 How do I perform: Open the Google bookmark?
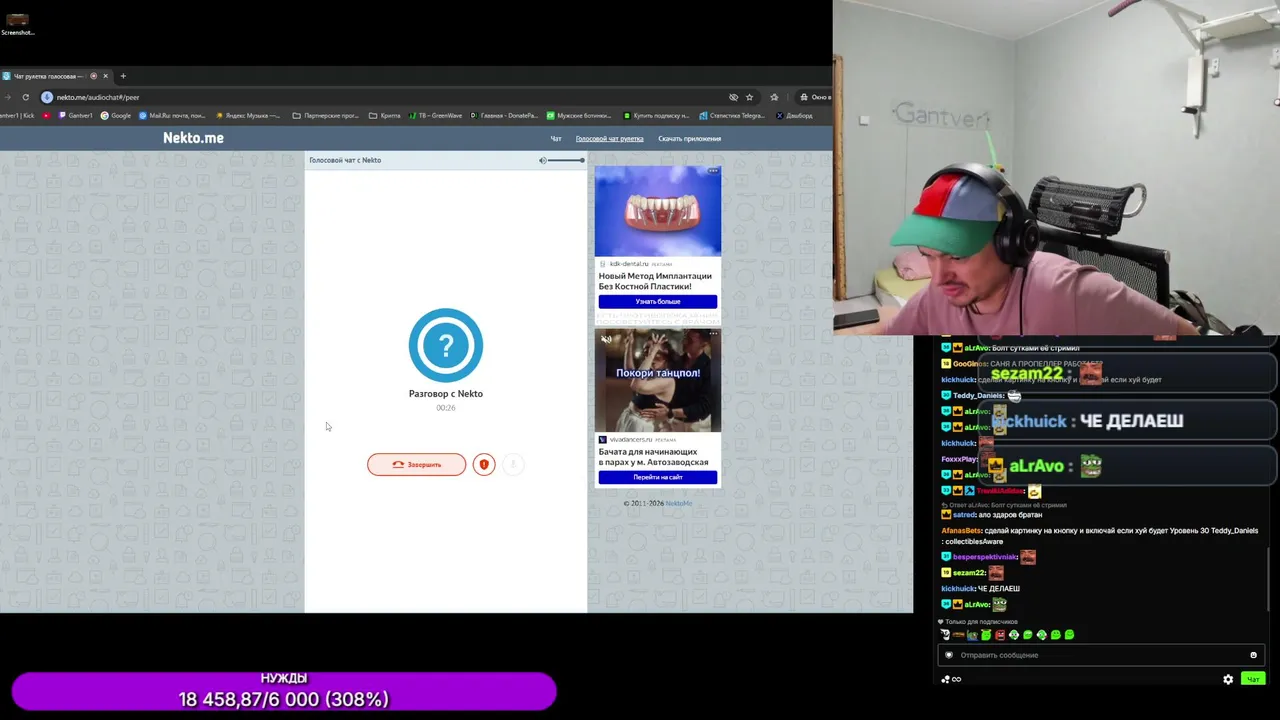click(116, 115)
